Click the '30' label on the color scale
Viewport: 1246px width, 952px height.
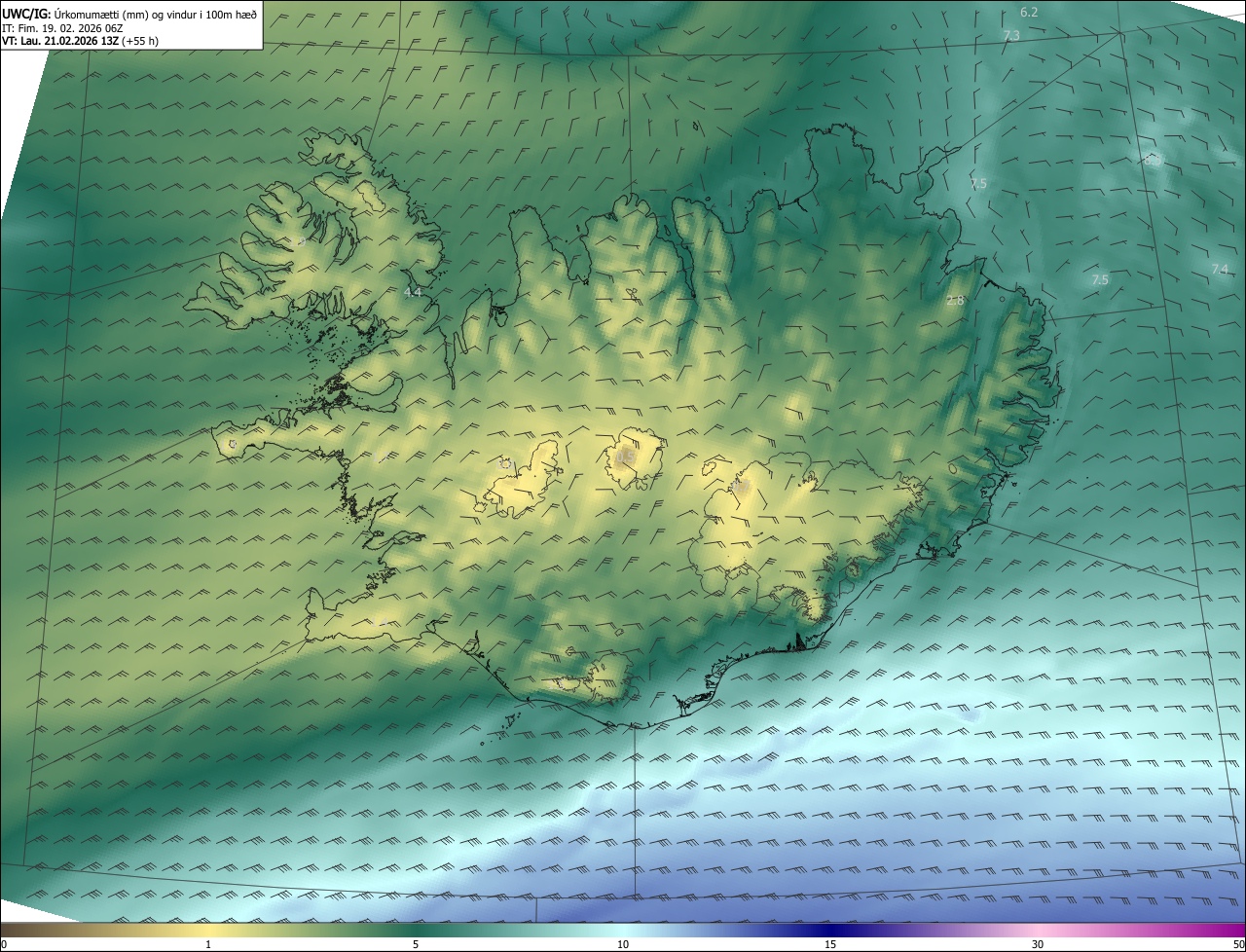click(x=1038, y=944)
